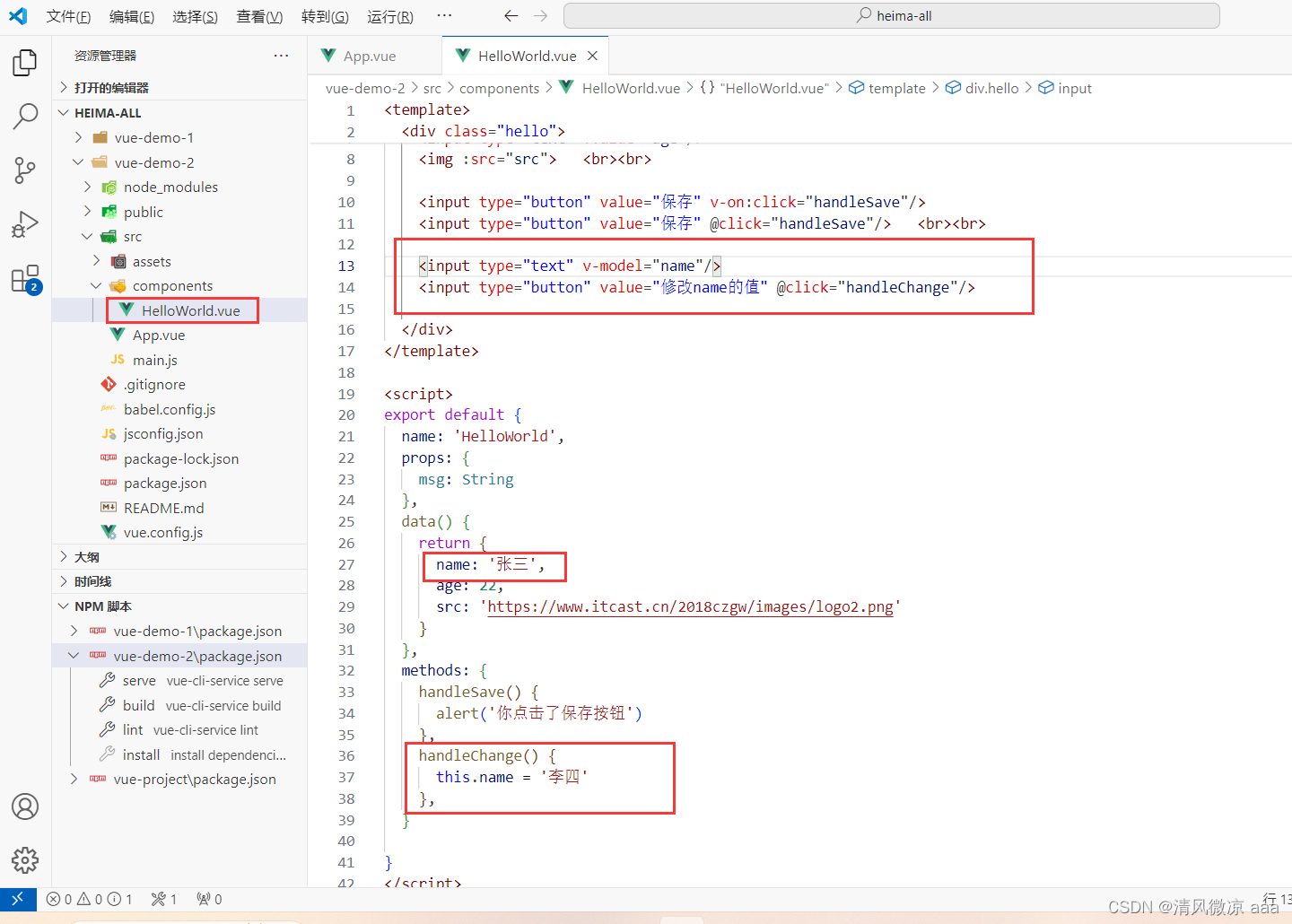Collapse the NPM 脚本 section
The width and height of the screenshot is (1292, 924).
click(179, 606)
